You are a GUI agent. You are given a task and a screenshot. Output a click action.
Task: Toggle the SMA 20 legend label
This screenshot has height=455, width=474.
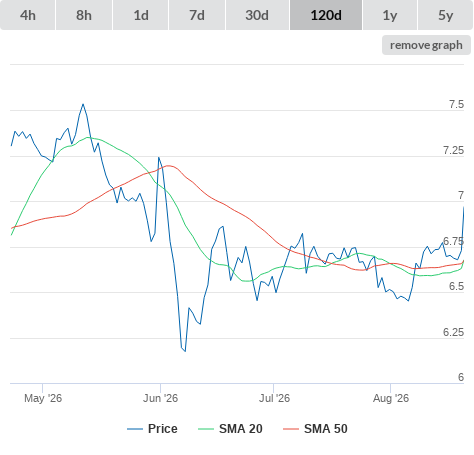pos(241,429)
